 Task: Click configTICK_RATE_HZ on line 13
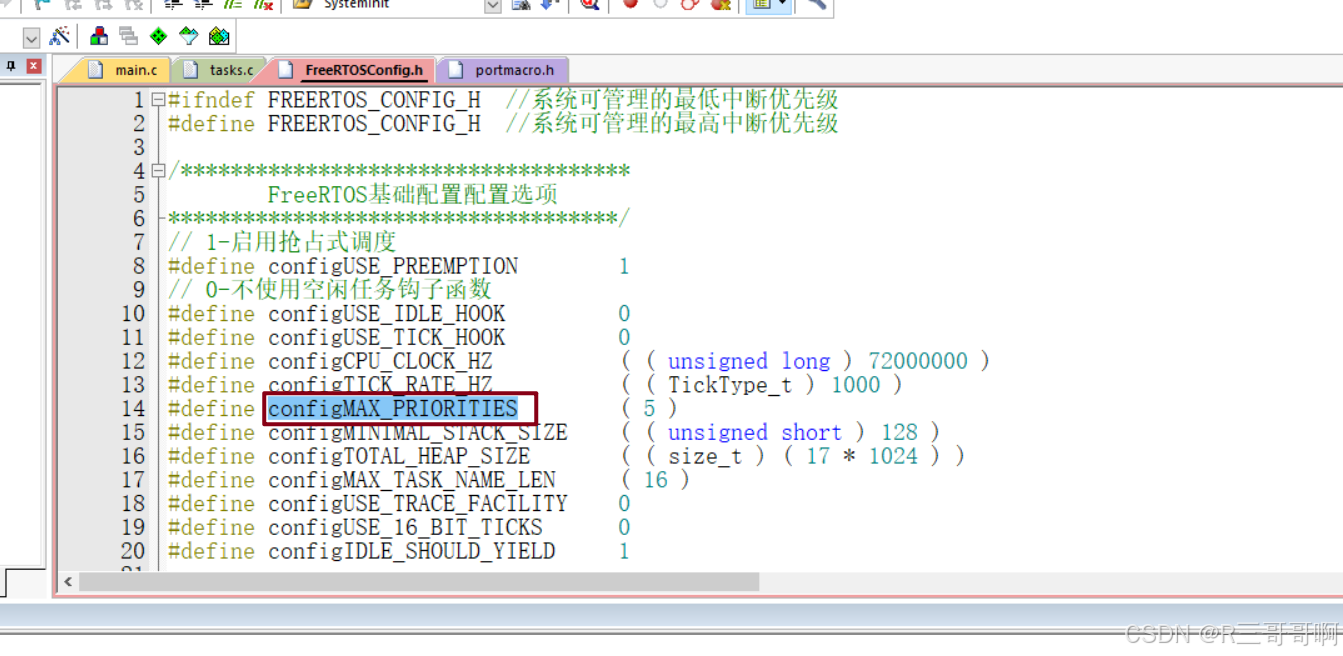380,385
